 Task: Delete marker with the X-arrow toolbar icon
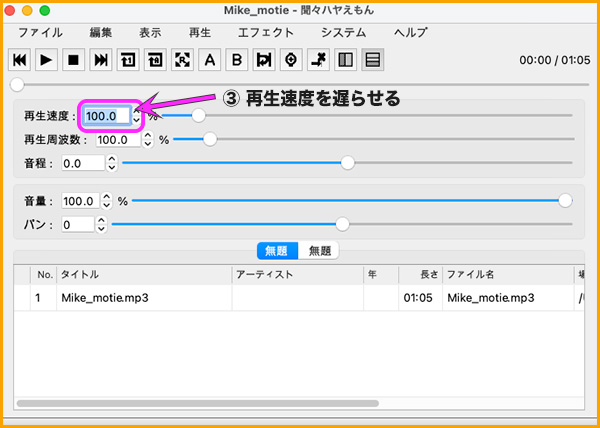[318, 60]
